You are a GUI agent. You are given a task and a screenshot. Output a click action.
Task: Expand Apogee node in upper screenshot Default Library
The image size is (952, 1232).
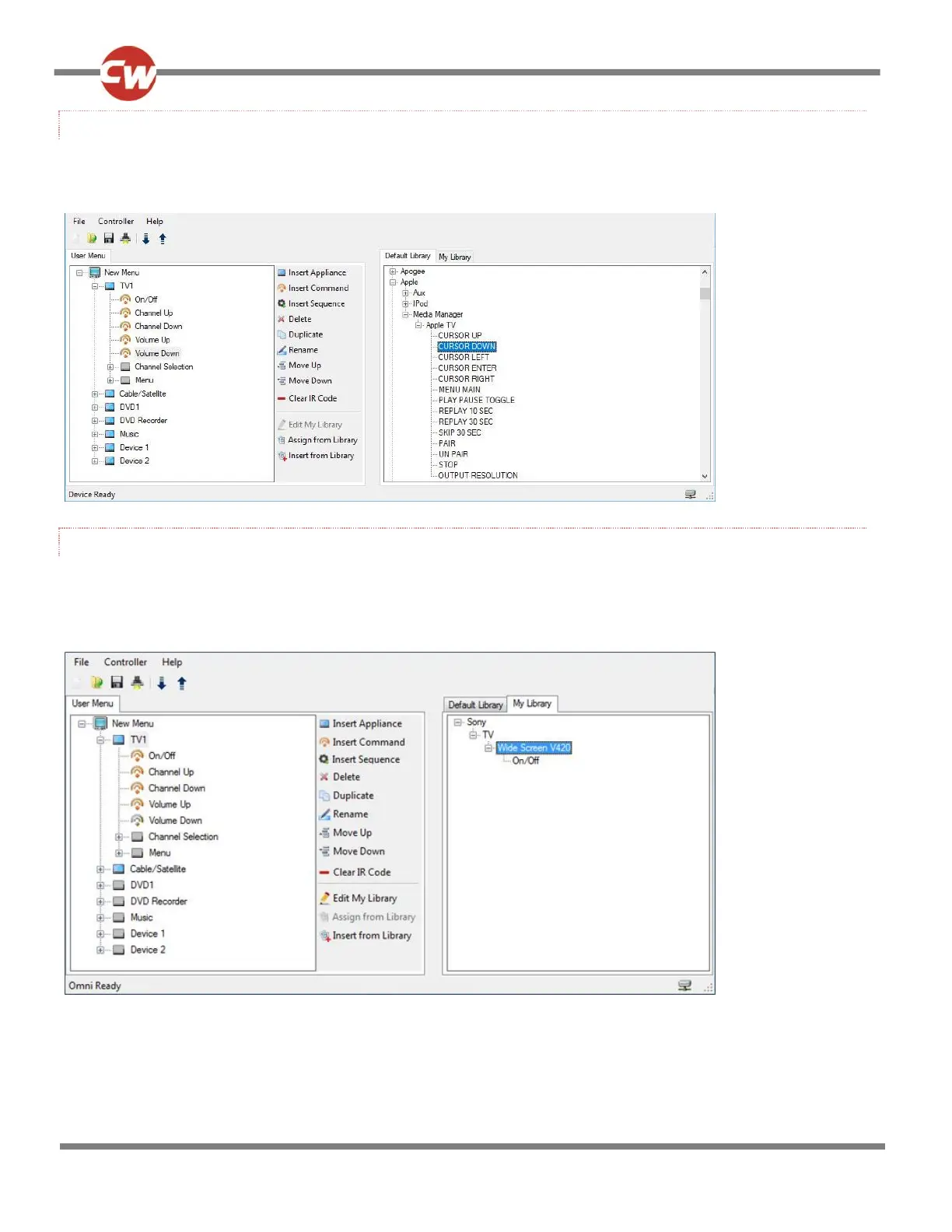coord(393,271)
